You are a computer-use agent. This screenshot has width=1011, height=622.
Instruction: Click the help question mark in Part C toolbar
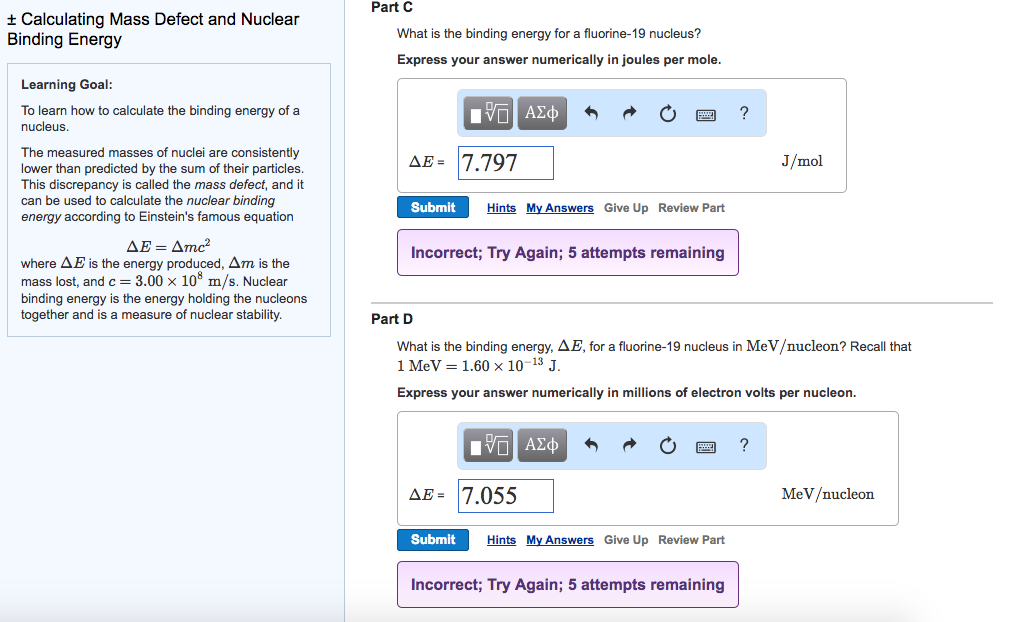(x=743, y=113)
